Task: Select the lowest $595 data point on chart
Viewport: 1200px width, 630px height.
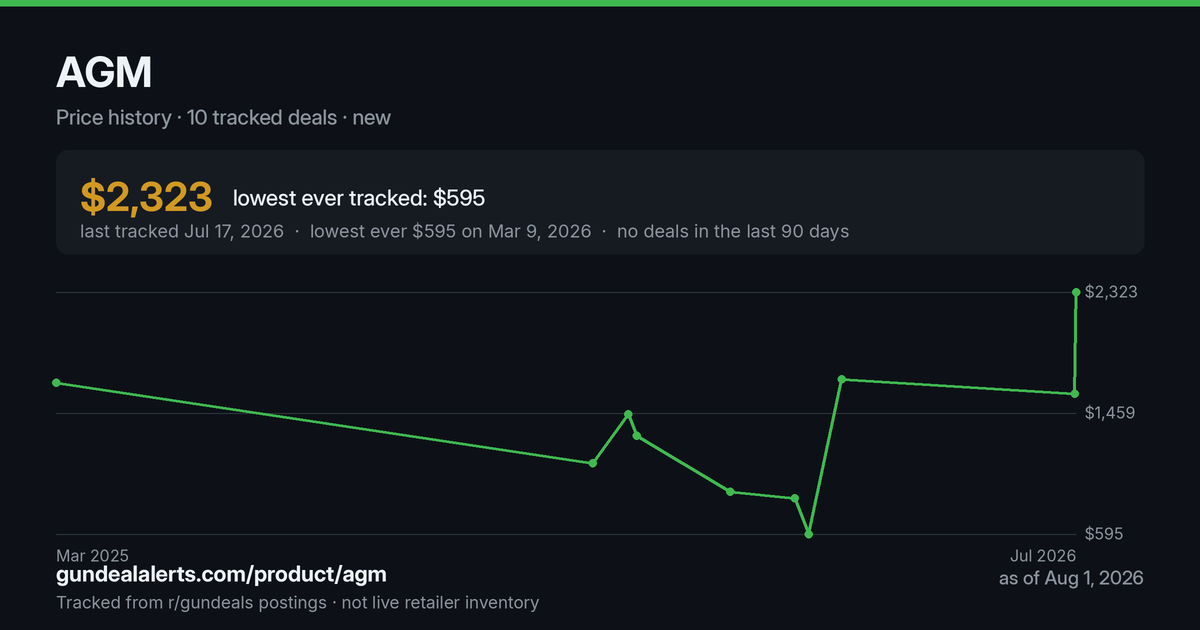Action: click(x=808, y=534)
